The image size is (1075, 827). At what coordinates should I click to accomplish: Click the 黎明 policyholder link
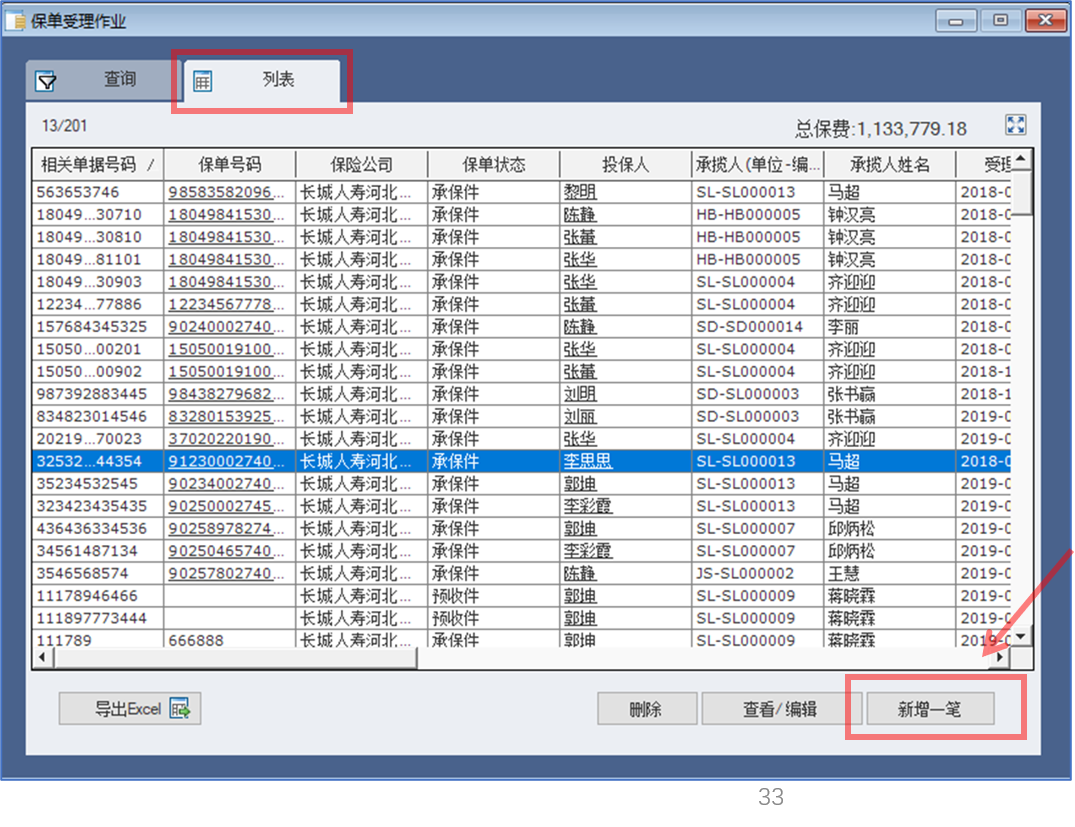(579, 193)
